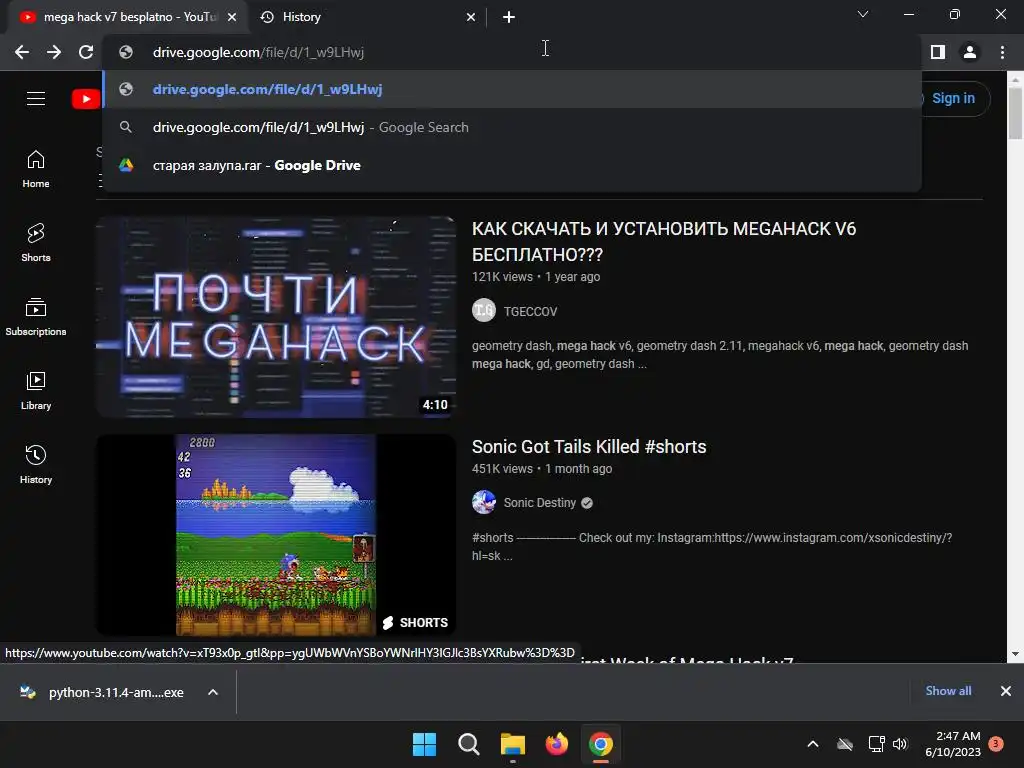The height and width of the screenshot is (768, 1024).
Task: Show hidden system tray icons
Action: (x=813, y=744)
